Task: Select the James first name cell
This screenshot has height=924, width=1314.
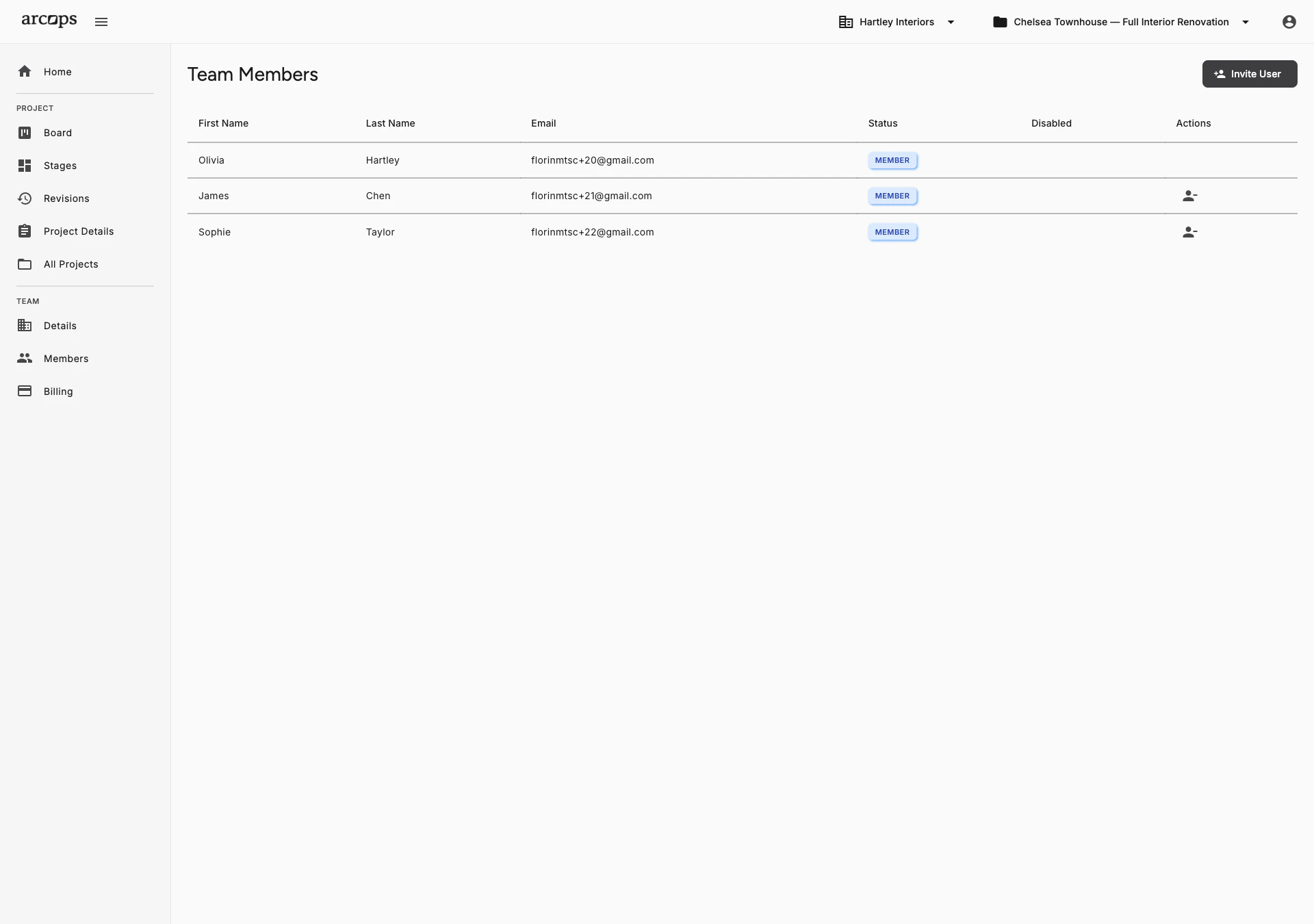Action: (x=214, y=196)
